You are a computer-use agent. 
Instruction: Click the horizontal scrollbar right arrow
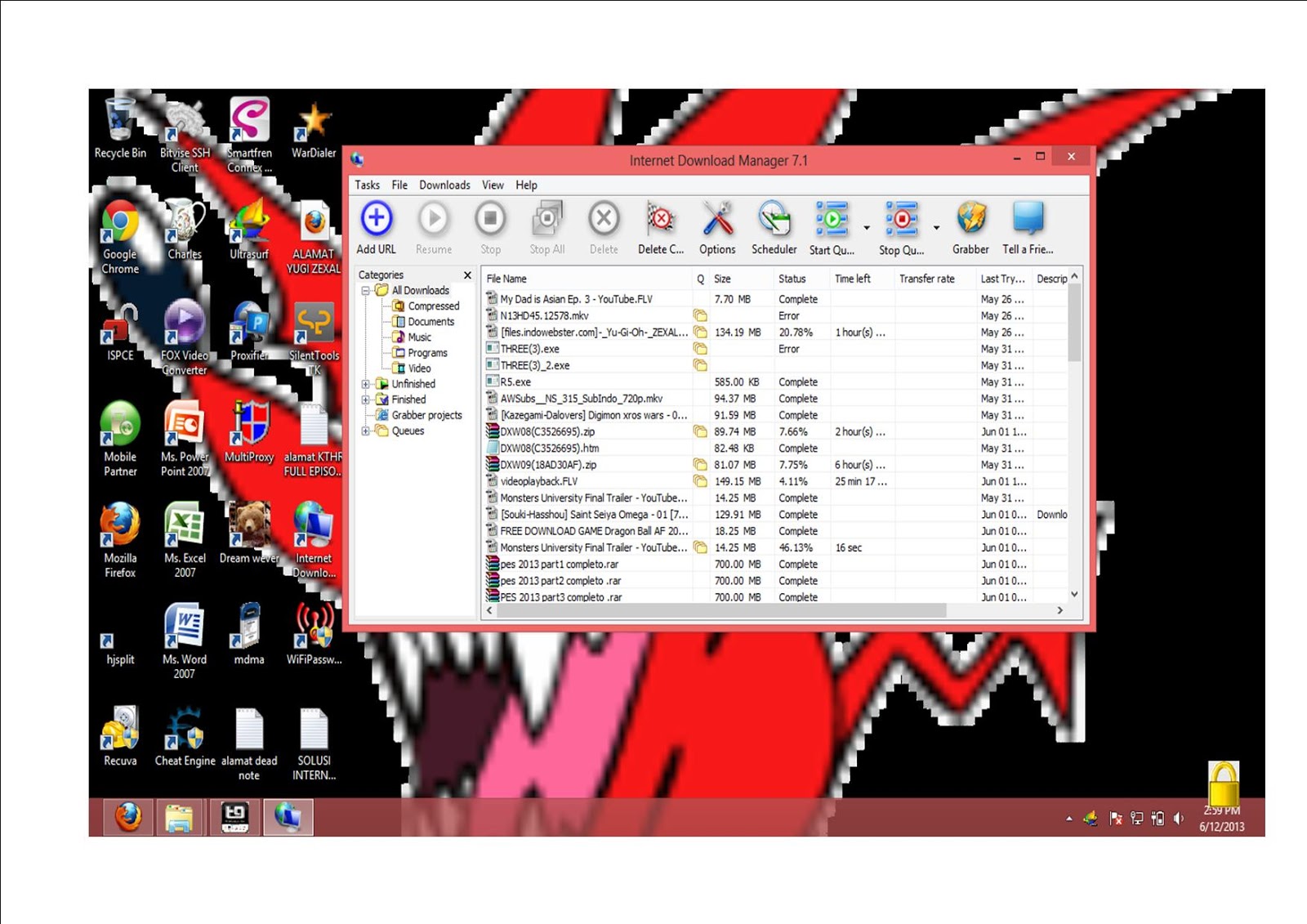pyautogui.click(x=1059, y=610)
